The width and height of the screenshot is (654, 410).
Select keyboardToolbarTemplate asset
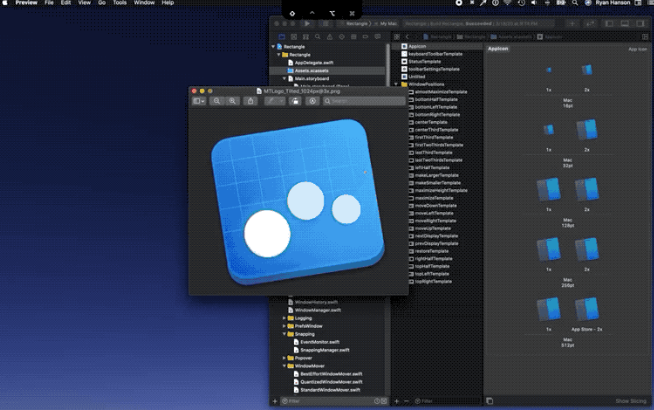[x=435, y=54]
